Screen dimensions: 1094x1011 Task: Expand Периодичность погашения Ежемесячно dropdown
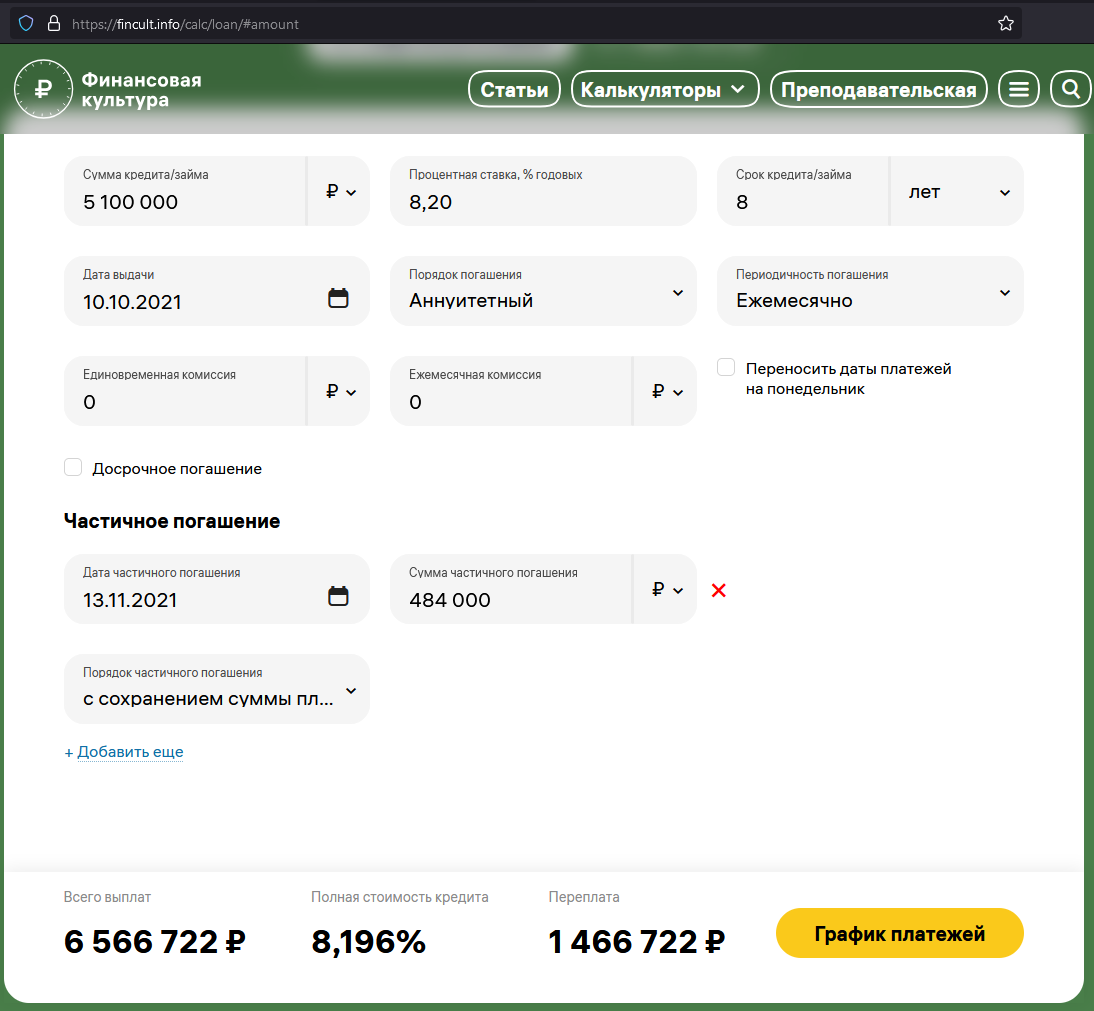coord(870,291)
